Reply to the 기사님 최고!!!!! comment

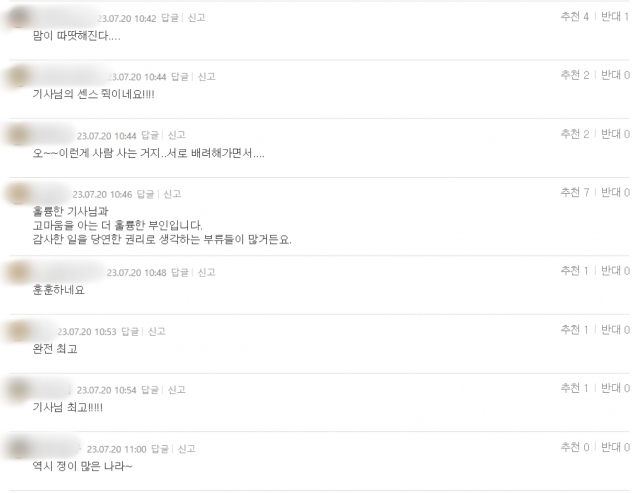[150, 390]
